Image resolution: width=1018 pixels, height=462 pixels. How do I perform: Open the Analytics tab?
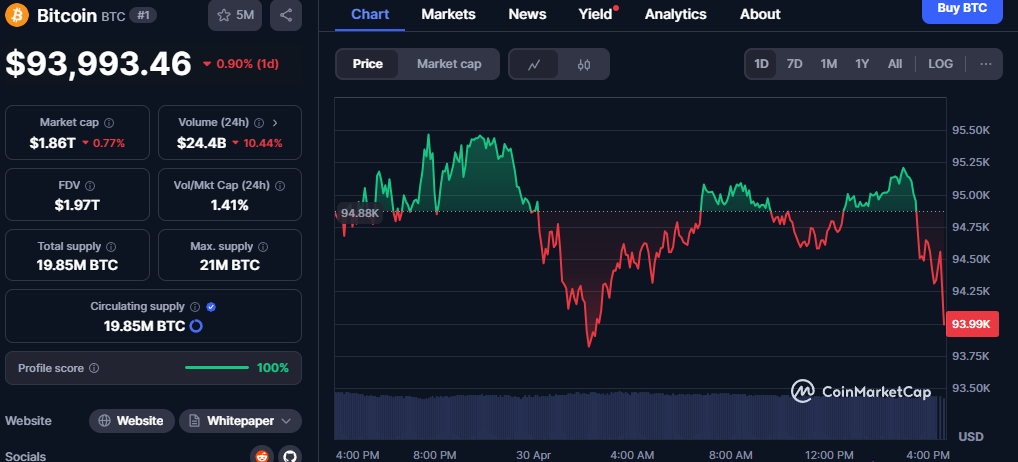coord(676,14)
